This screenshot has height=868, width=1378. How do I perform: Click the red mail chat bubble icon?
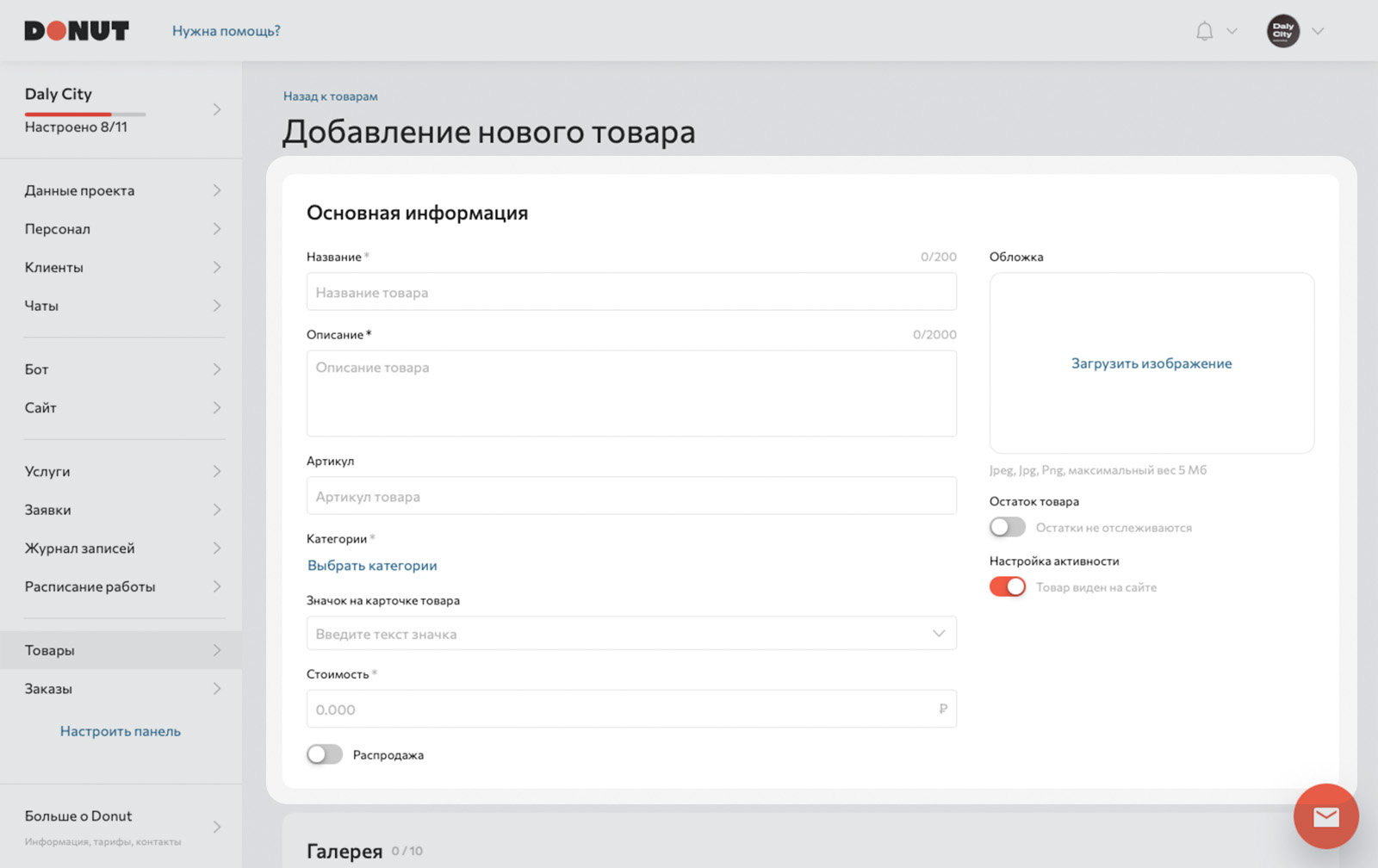click(x=1325, y=816)
